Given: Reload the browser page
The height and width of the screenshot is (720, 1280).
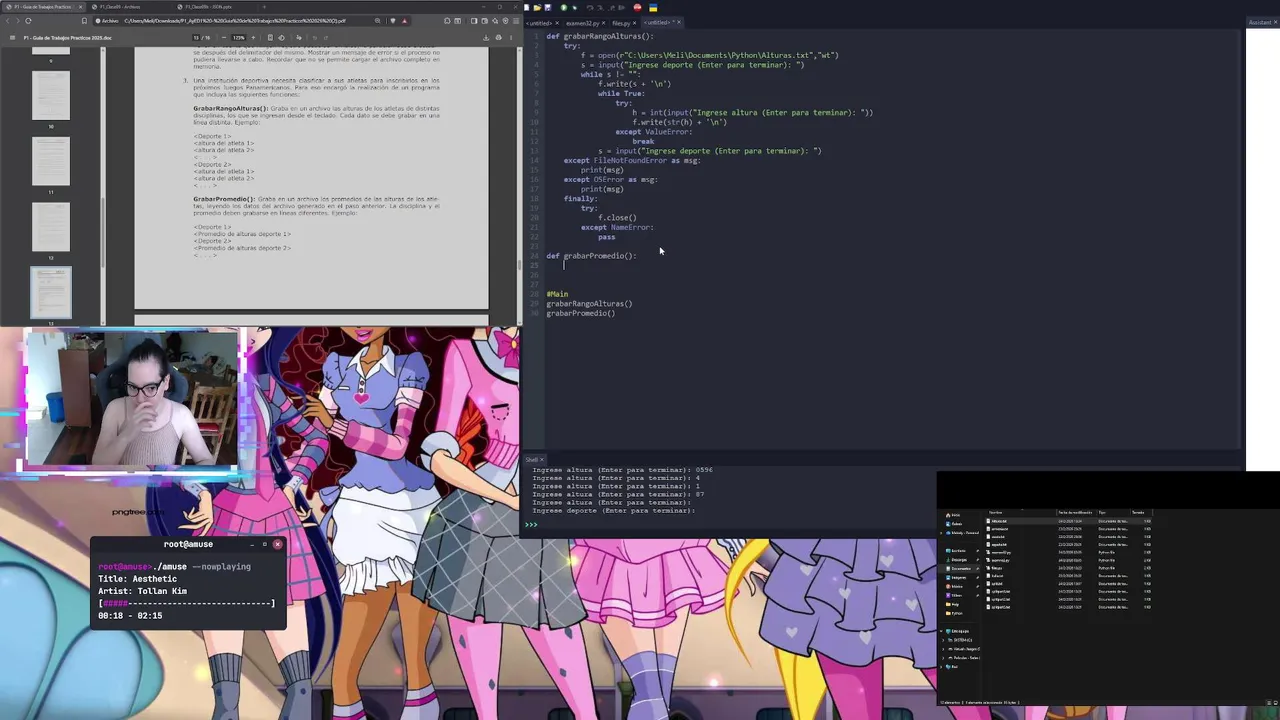Looking at the screenshot, I should [x=28, y=21].
